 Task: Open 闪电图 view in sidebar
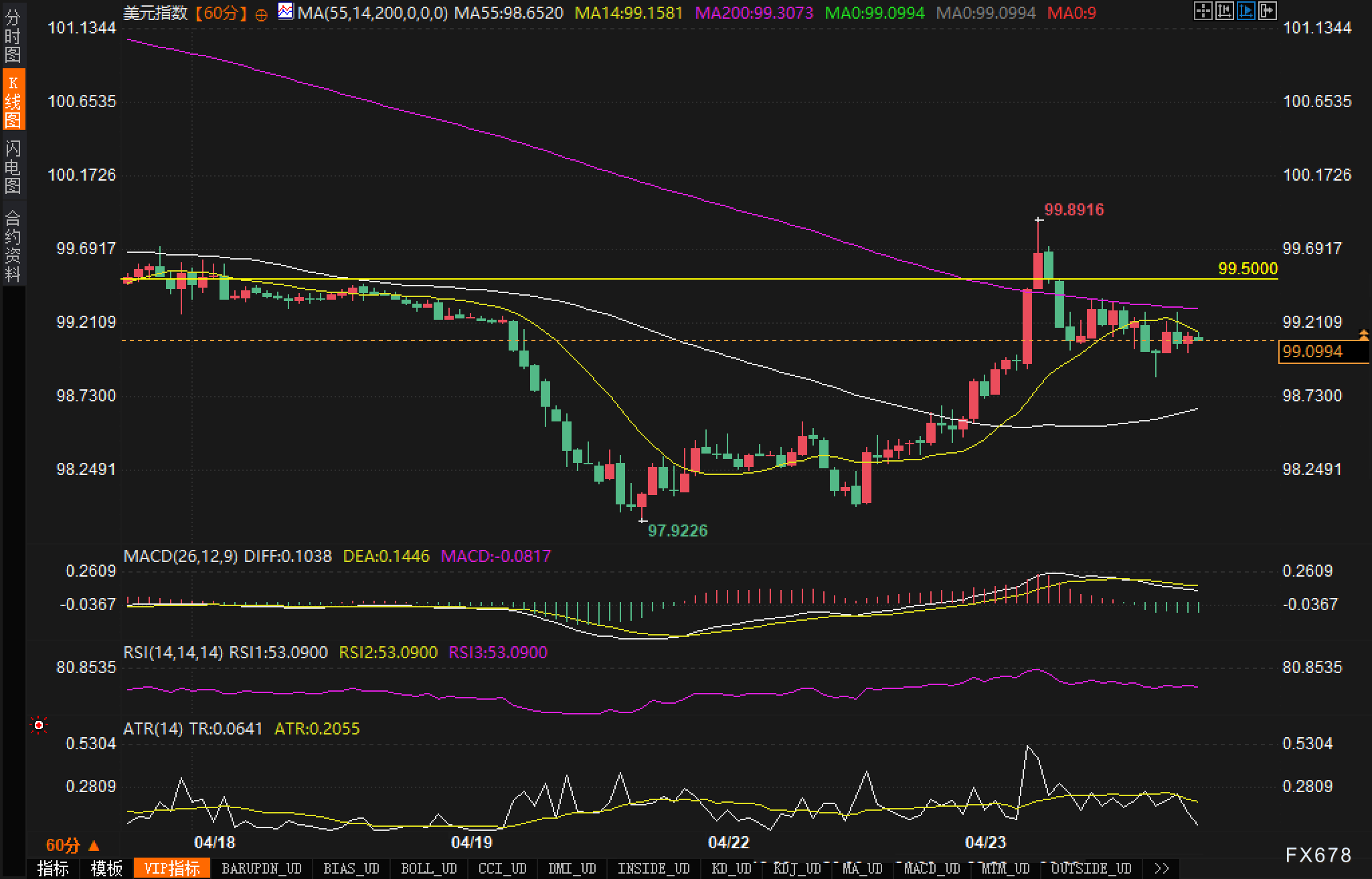pos(13,167)
